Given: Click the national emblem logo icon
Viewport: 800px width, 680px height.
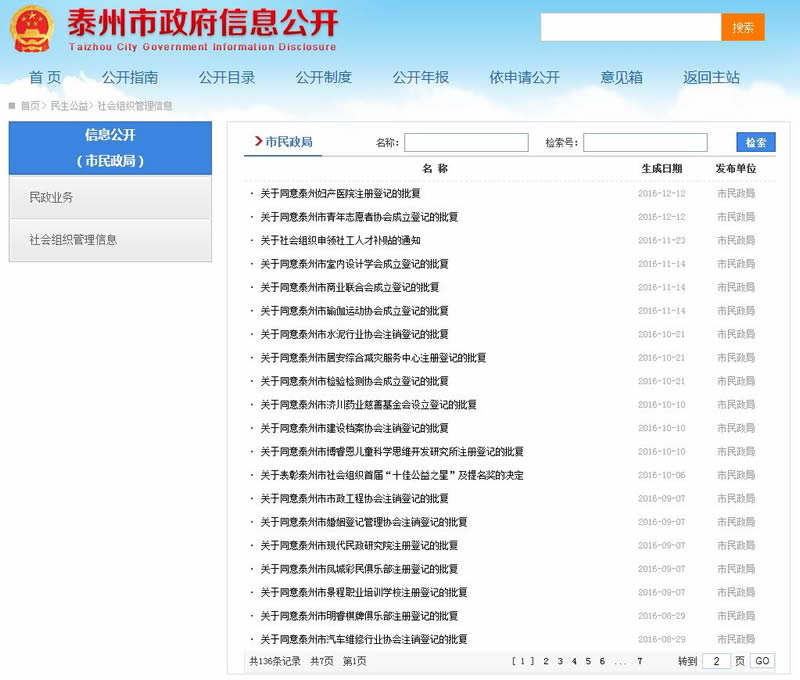Looking at the screenshot, I should 35,30.
